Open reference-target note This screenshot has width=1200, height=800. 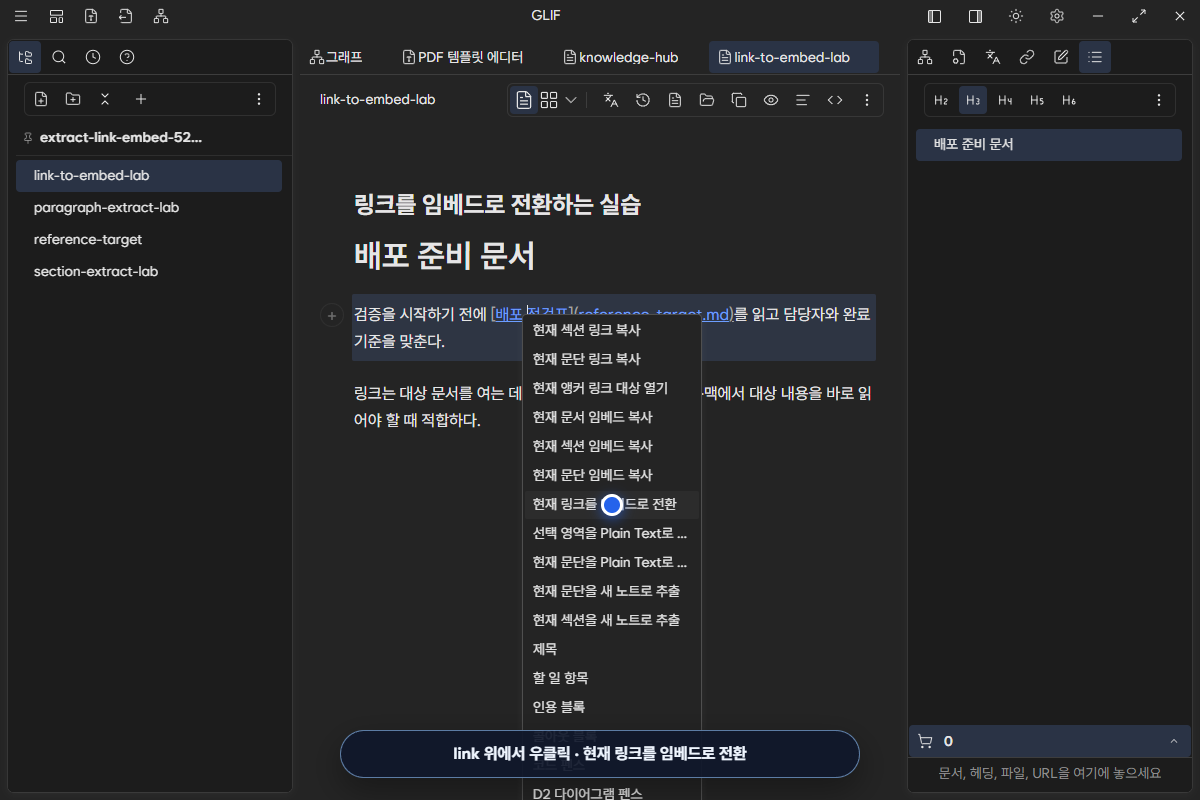click(x=149, y=239)
